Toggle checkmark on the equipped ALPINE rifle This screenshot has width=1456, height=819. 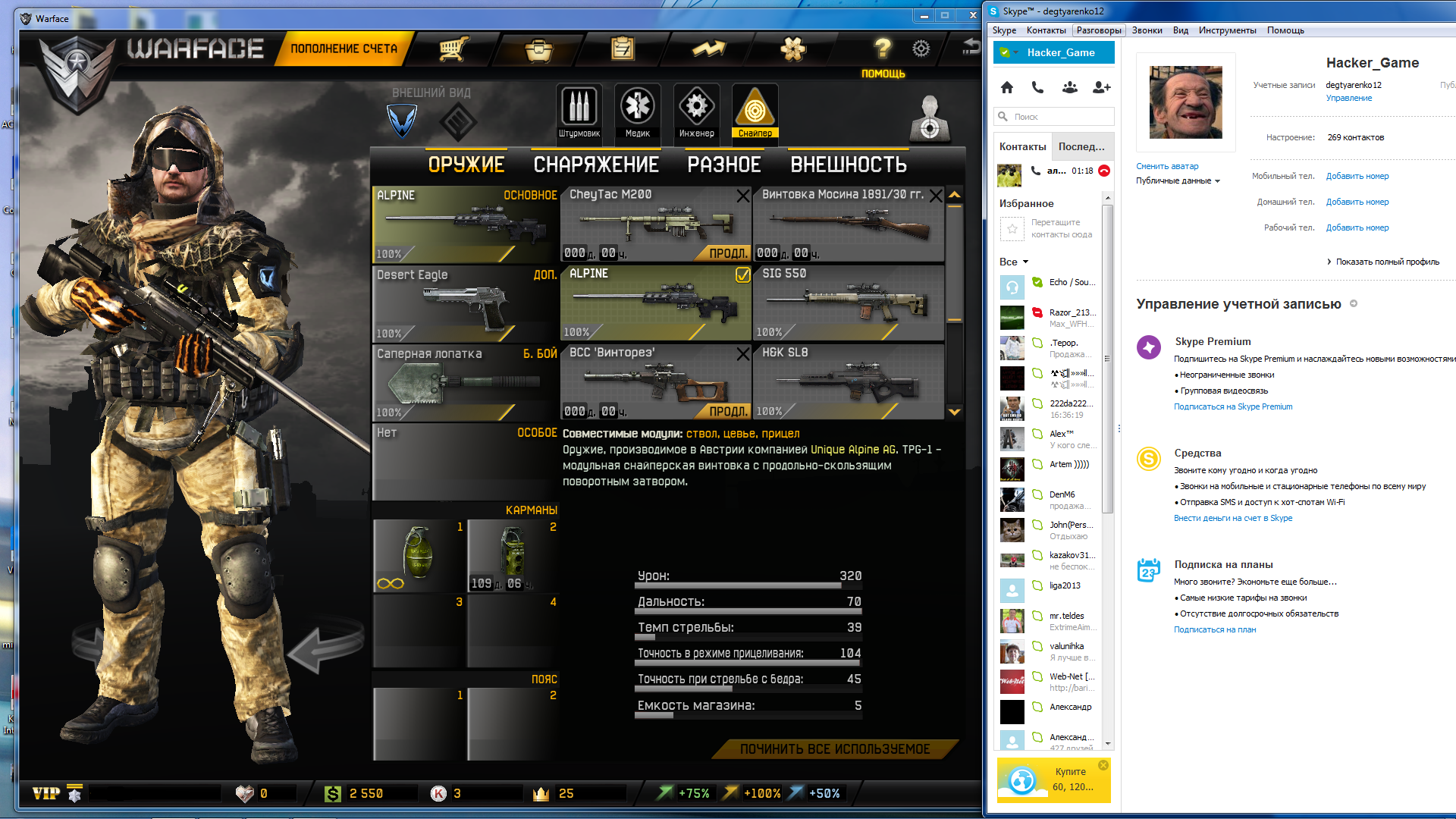742,275
